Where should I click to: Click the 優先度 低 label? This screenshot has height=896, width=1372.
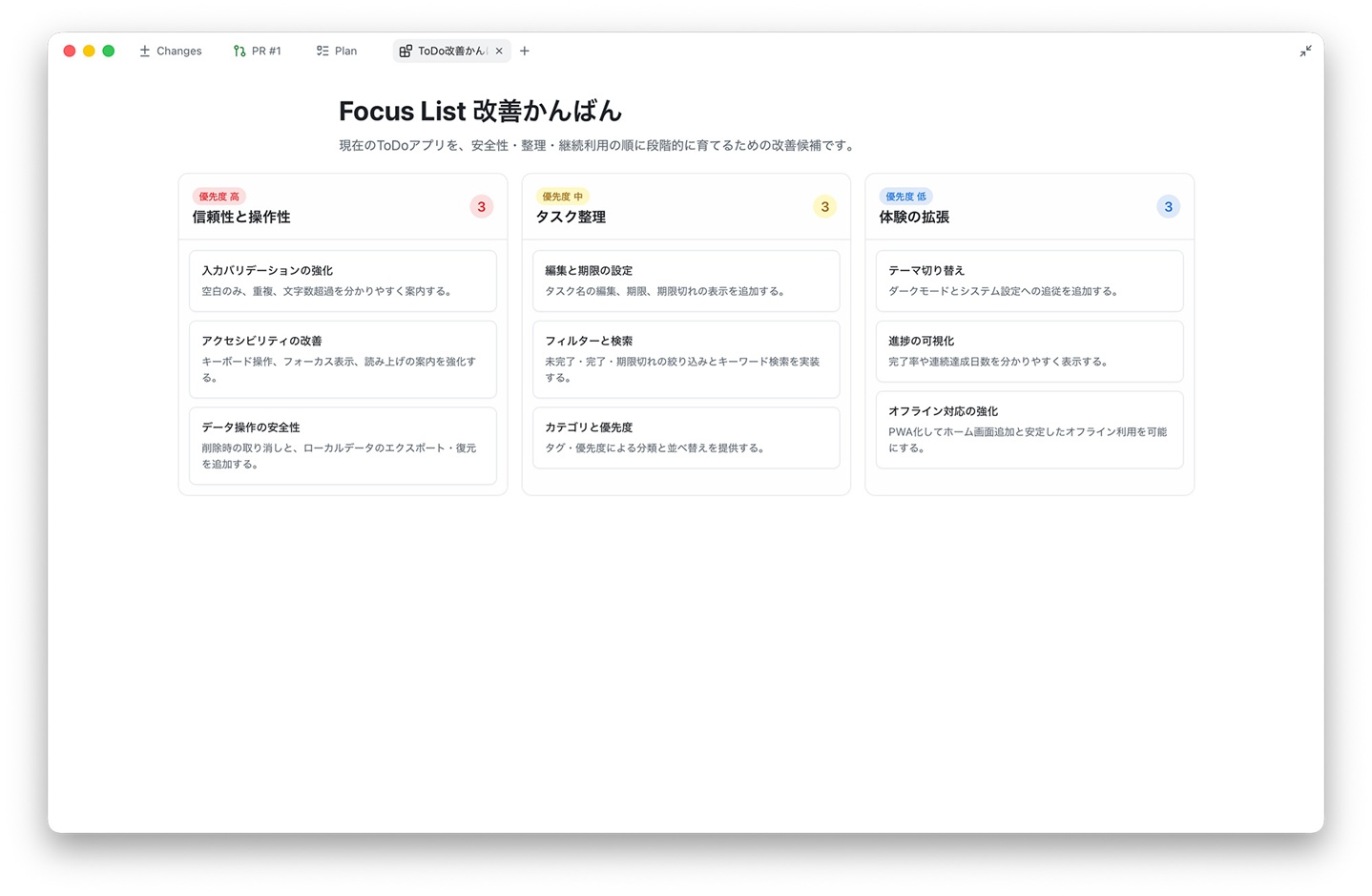pyautogui.click(x=905, y=197)
